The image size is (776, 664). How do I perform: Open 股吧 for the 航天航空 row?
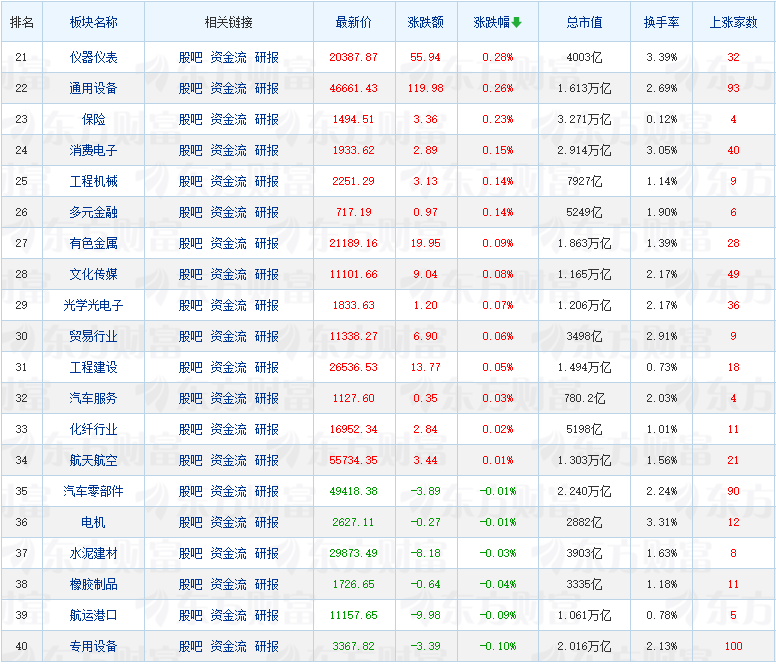pyautogui.click(x=190, y=460)
